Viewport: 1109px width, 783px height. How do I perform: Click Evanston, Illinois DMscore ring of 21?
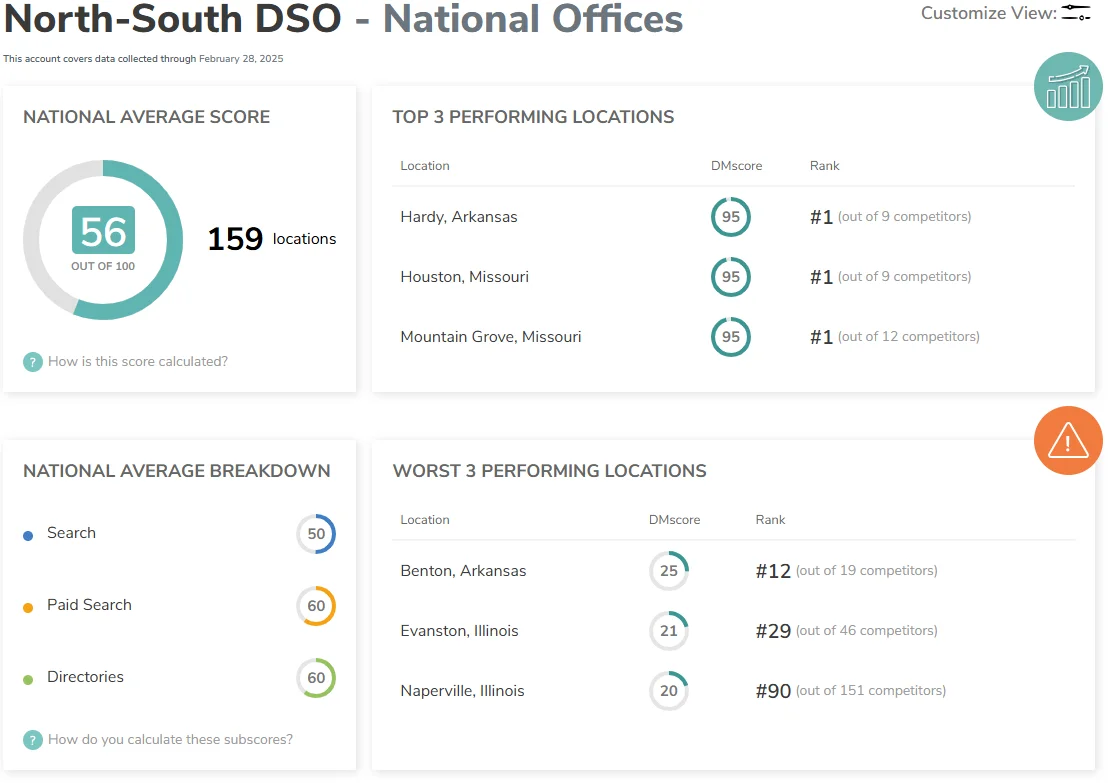[x=669, y=631]
